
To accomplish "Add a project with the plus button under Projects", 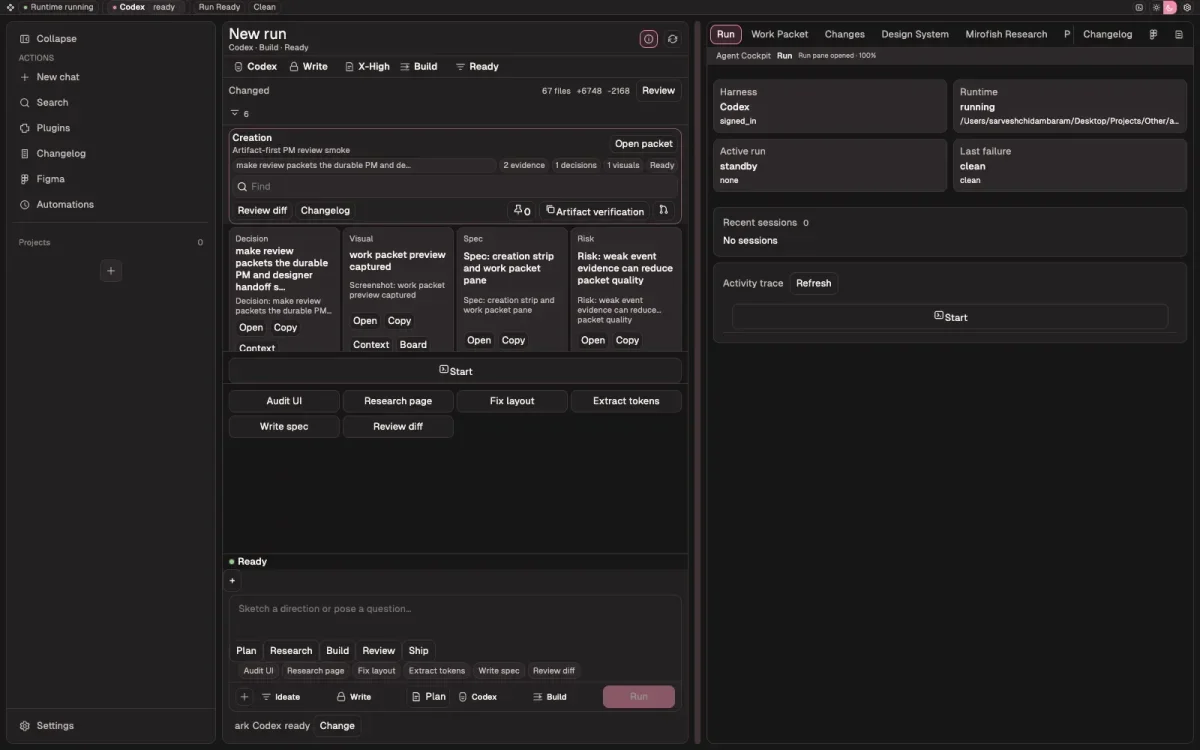I will (x=111, y=271).
